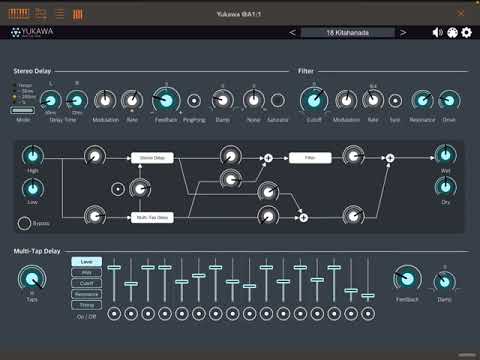The height and width of the screenshot is (360, 480).
Task: Click the audio speaker icon
Action: coord(437,32)
